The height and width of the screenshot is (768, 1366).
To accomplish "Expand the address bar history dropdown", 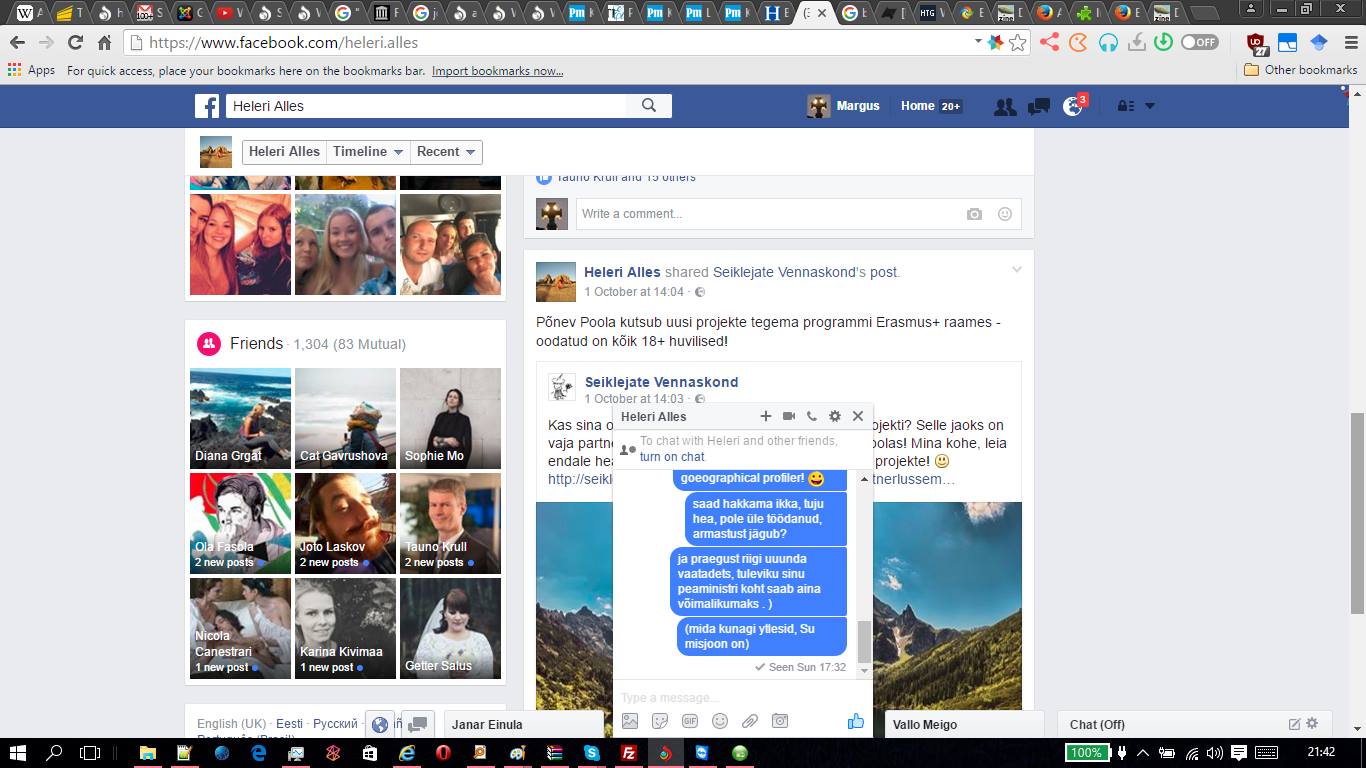I will [x=978, y=42].
